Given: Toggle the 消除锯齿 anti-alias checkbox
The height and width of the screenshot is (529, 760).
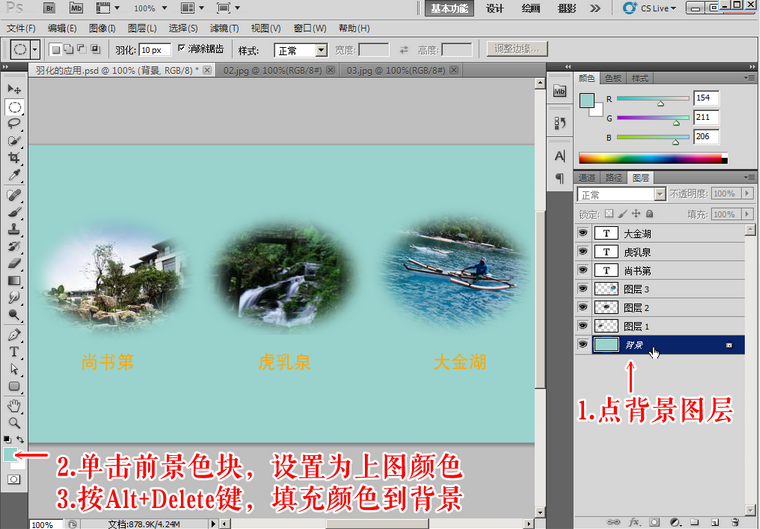Looking at the screenshot, I should (181, 49).
